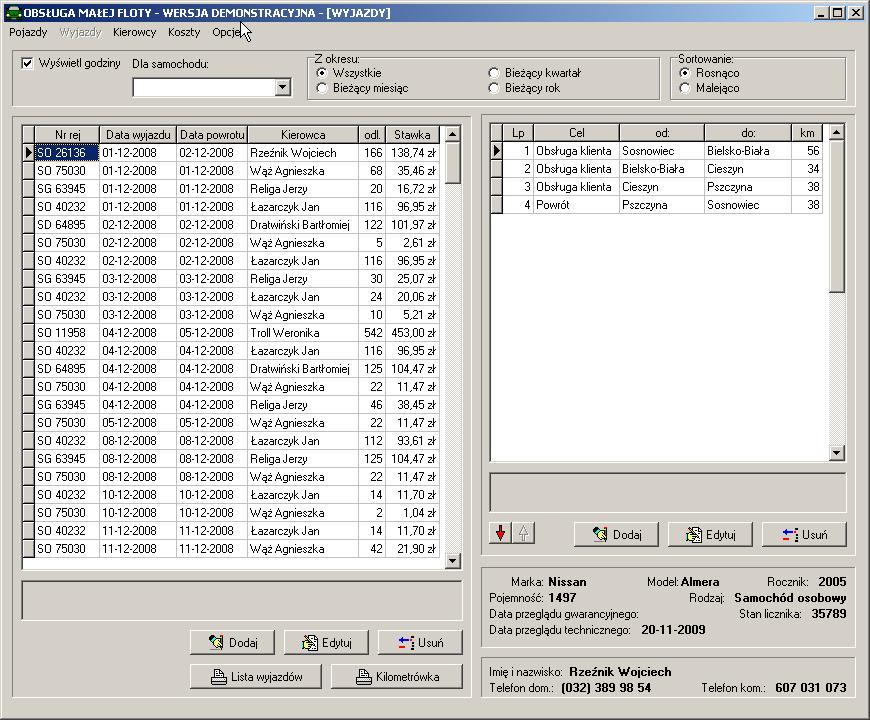
Task: Open the Opcje menu
Action: click(x=226, y=32)
